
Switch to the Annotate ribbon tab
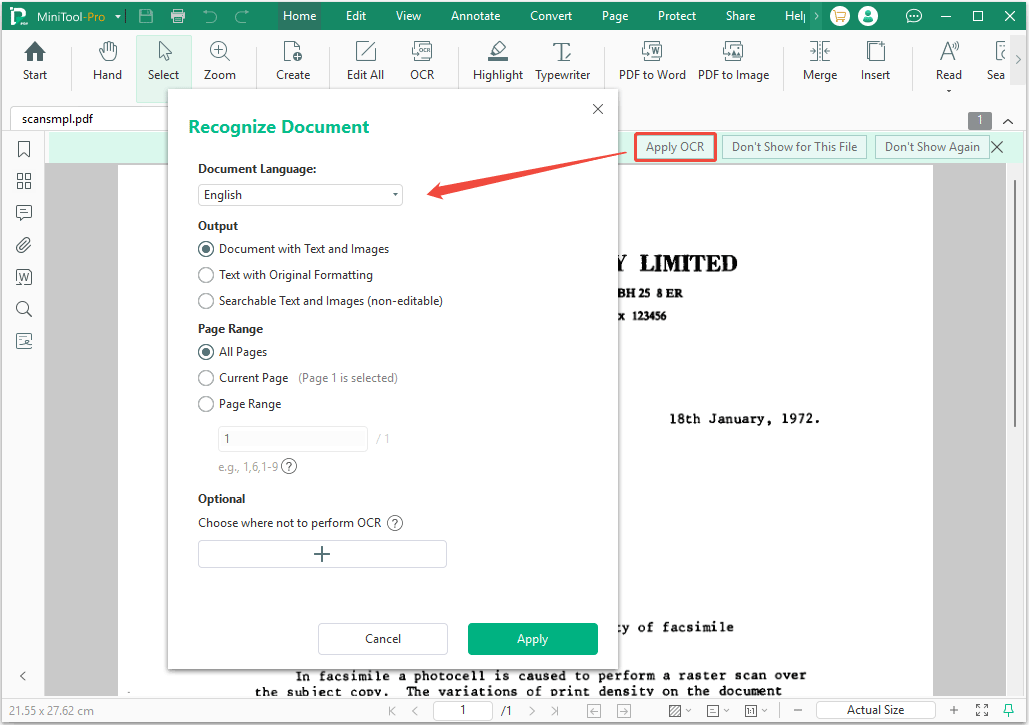[475, 15]
